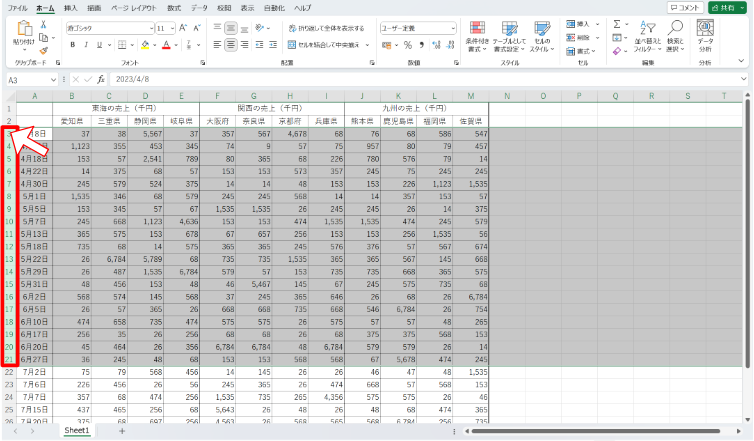754x441 pixels.
Task: Switch to the 数式 tab
Action: point(174,8)
